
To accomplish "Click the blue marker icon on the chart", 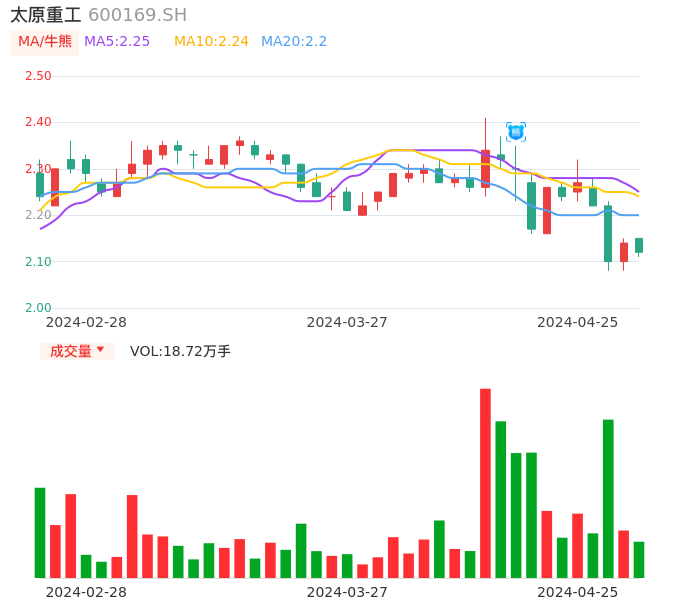I will click(x=516, y=131).
